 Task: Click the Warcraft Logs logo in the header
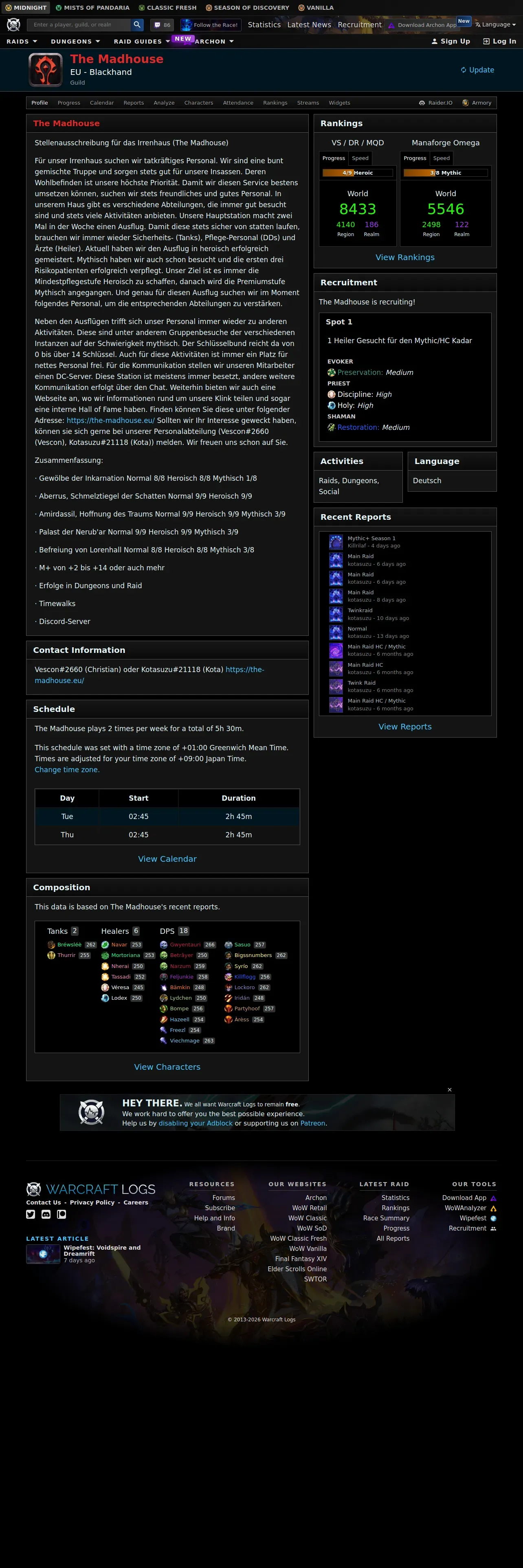[x=13, y=24]
